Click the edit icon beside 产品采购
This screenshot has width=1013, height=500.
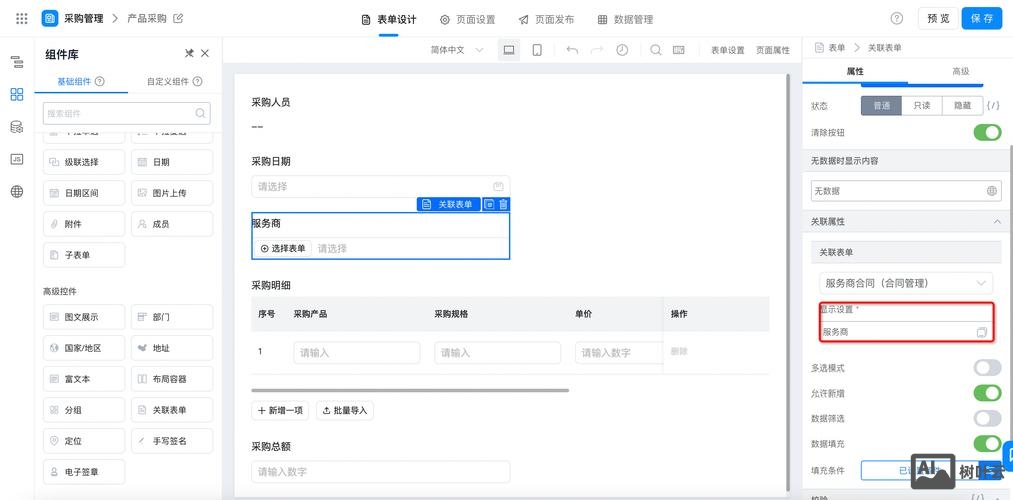pyautogui.click(x=178, y=19)
